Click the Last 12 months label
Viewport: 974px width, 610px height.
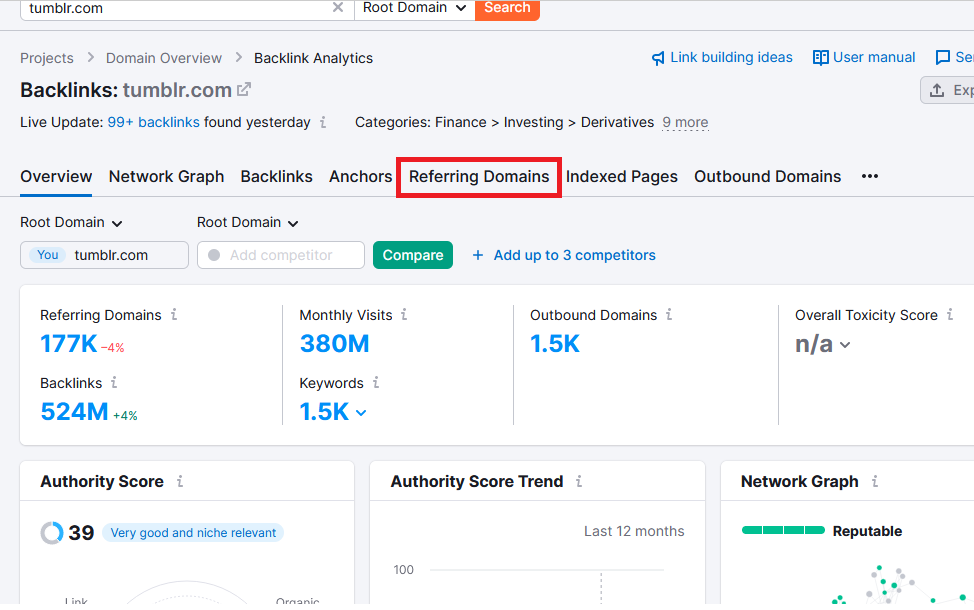point(634,532)
